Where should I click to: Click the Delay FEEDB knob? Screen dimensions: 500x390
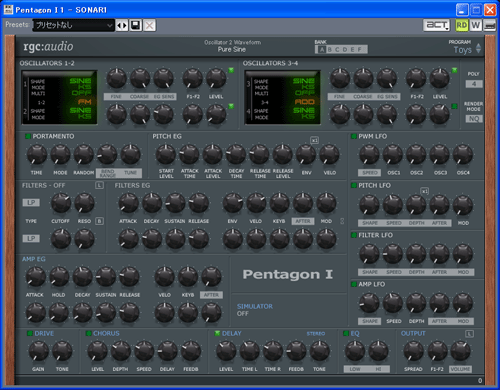(x=296, y=351)
